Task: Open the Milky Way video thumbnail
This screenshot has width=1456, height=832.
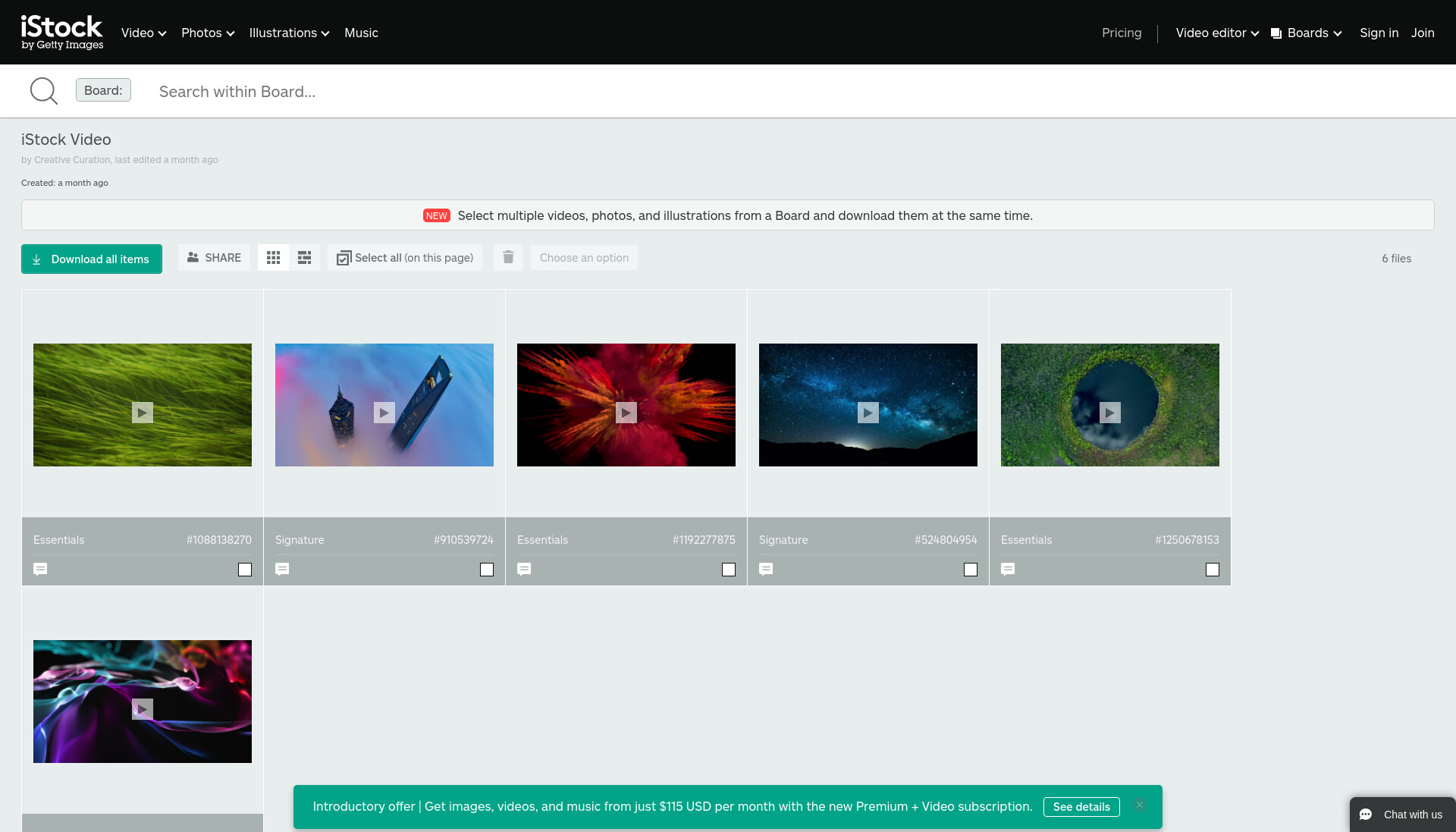Action: [x=868, y=405]
